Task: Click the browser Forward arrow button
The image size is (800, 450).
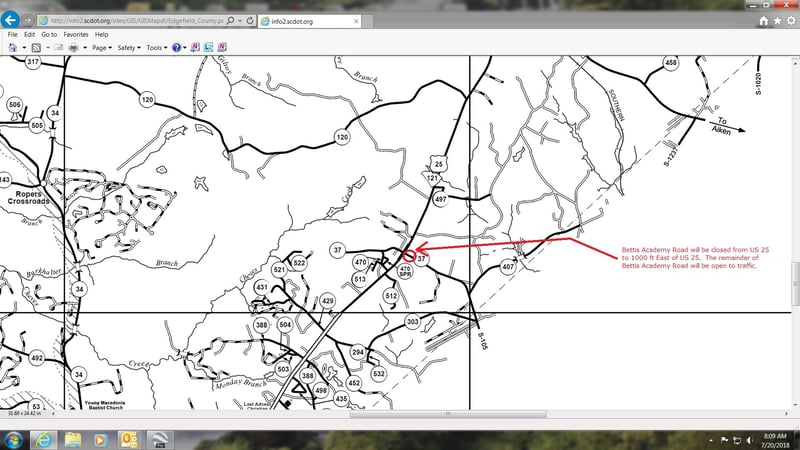Action: coord(28,20)
